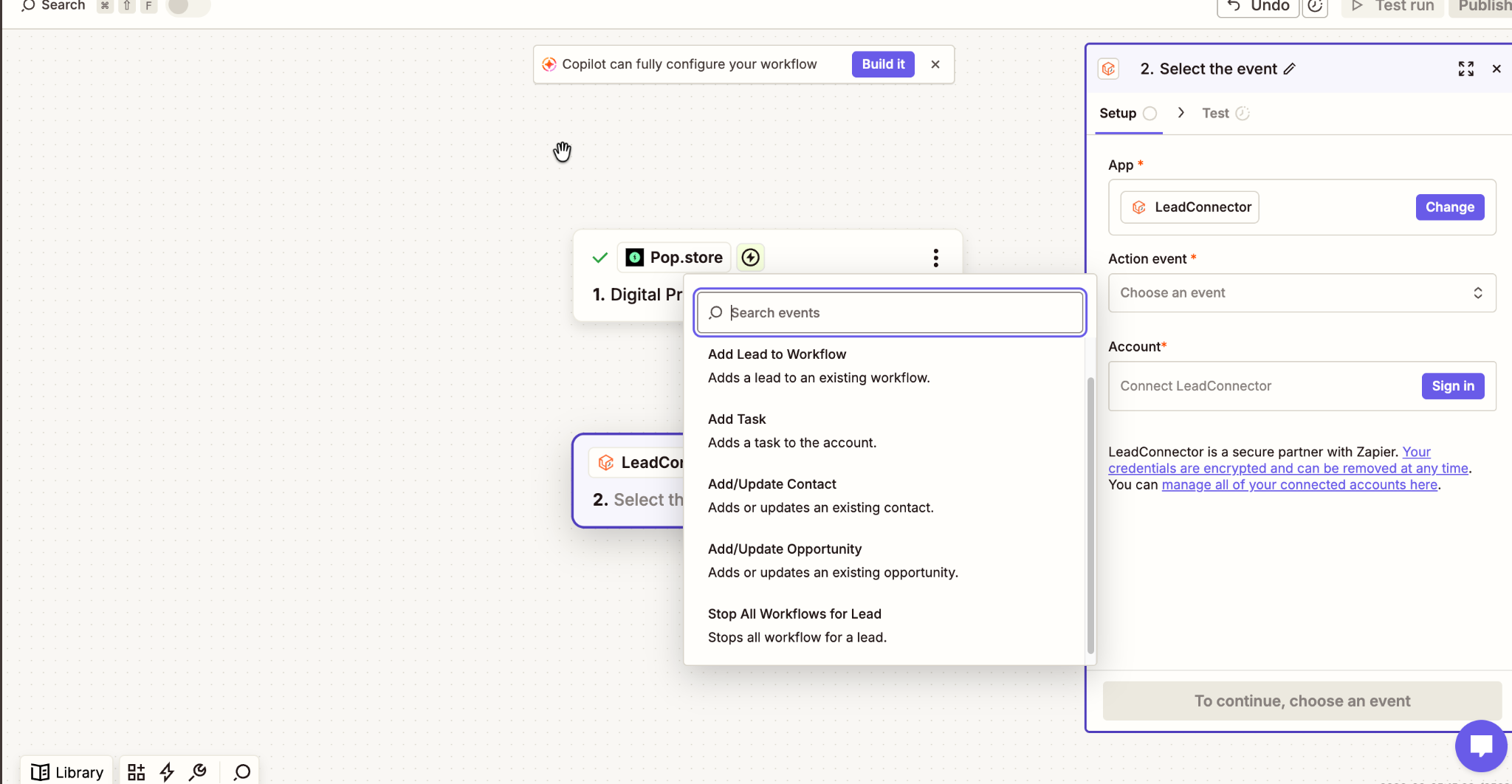This screenshot has width=1512, height=784.
Task: Click the add app grid icon in bottom toolbar
Action: coord(137,772)
